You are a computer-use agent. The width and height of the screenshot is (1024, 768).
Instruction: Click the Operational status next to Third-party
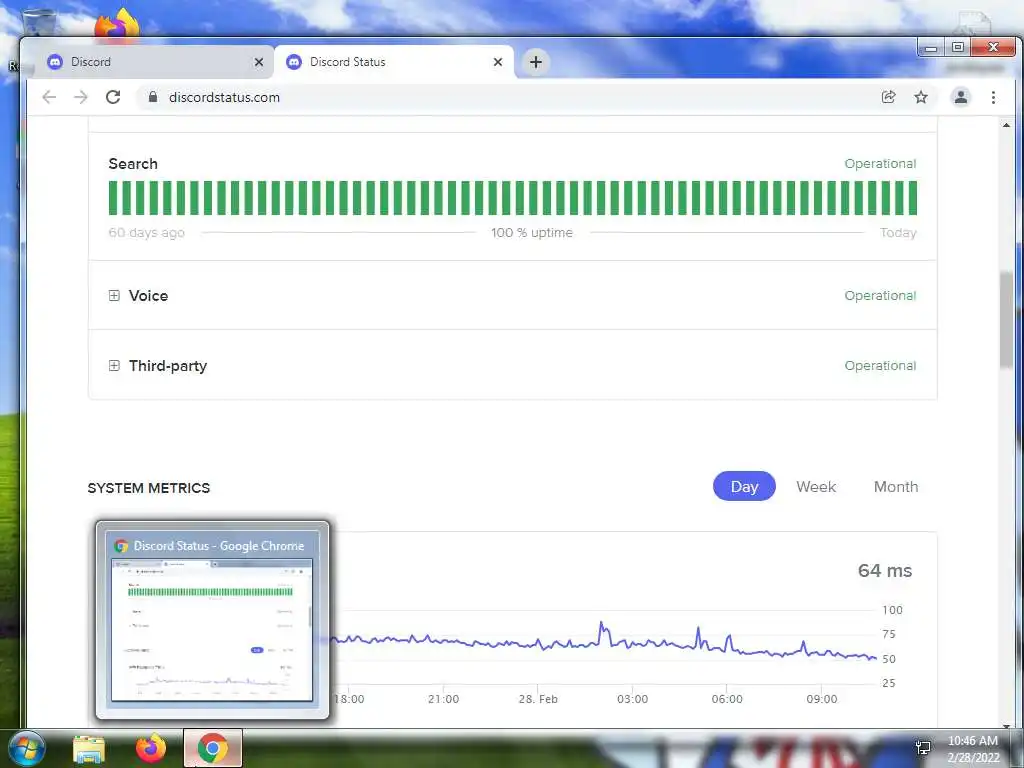click(880, 366)
